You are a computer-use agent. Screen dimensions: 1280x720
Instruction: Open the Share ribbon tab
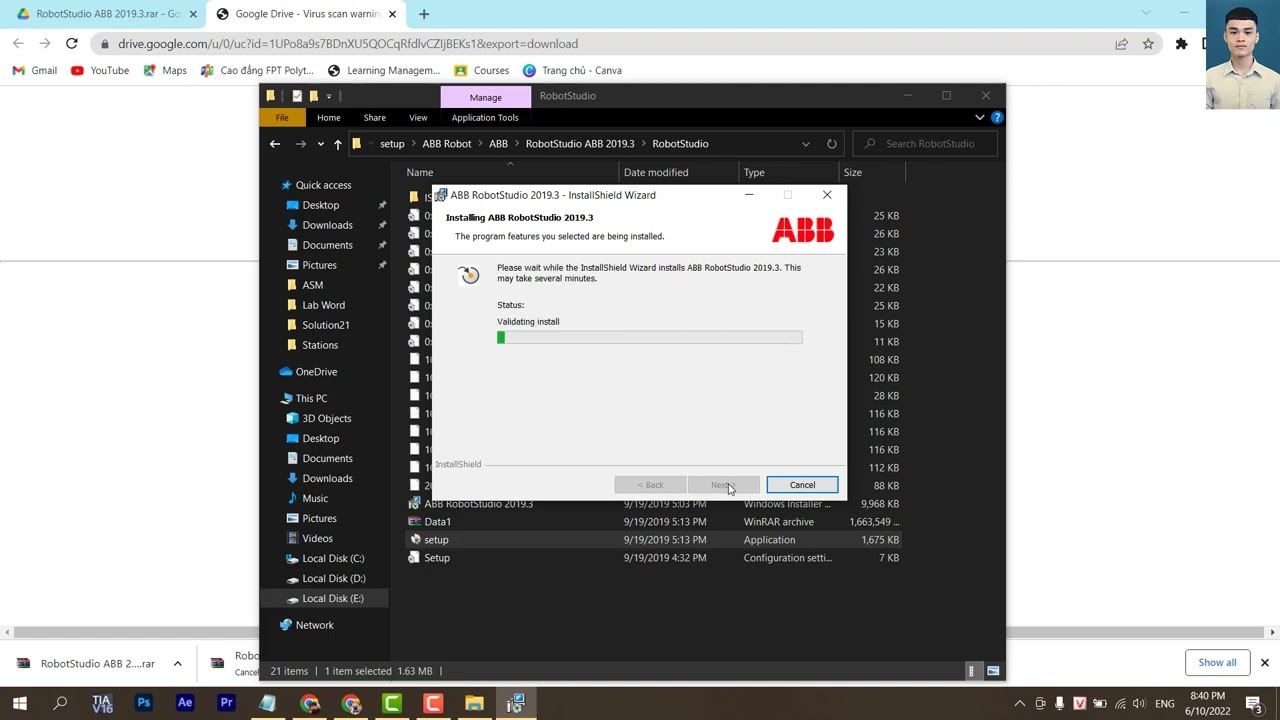[x=374, y=117]
